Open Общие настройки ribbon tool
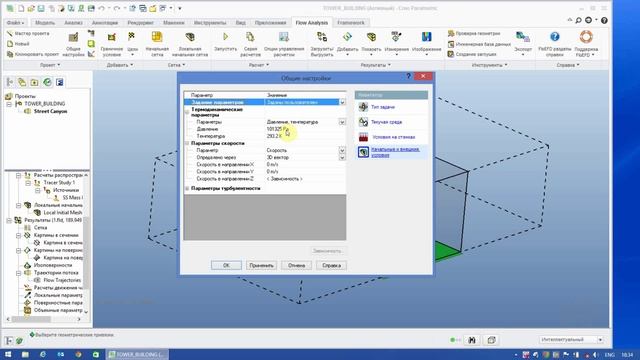The width and height of the screenshot is (640, 360). coord(73,44)
